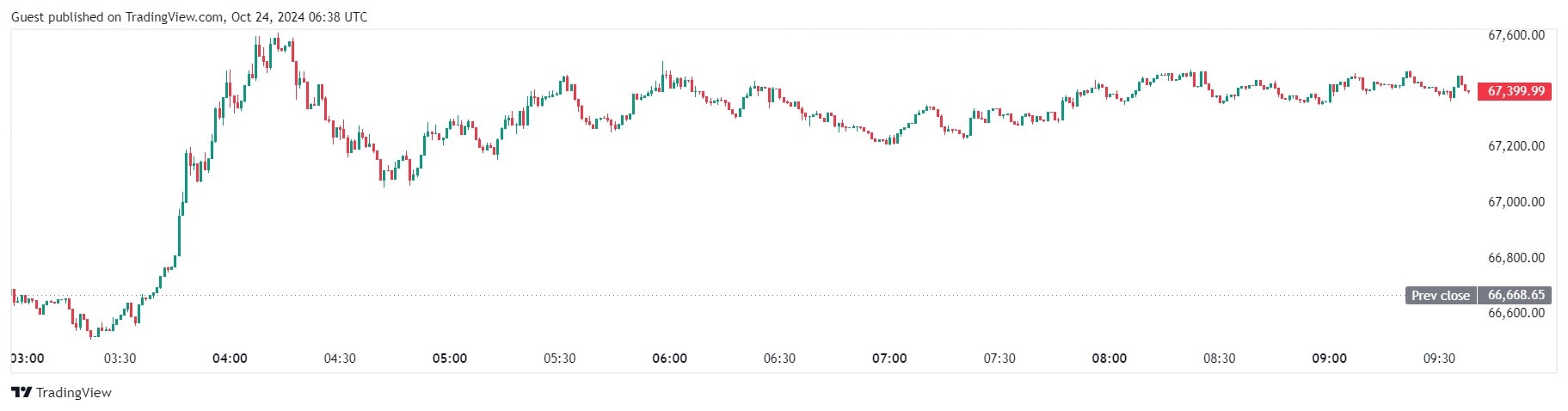Select the 04:00 time axis marker
The image size is (1568, 411).
pyautogui.click(x=230, y=359)
